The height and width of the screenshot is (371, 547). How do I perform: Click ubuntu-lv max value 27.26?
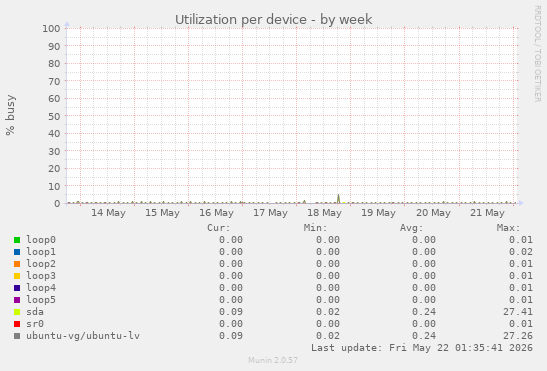pyautogui.click(x=518, y=336)
